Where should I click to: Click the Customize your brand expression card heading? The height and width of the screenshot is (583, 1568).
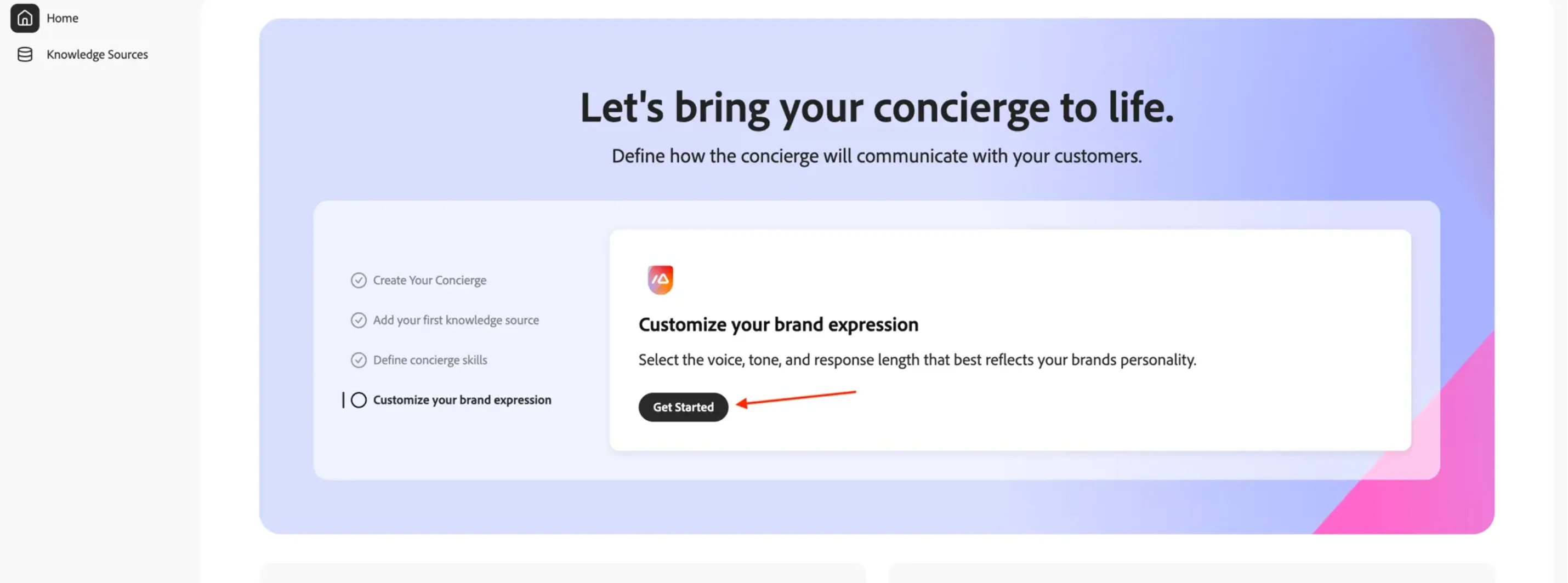(779, 325)
